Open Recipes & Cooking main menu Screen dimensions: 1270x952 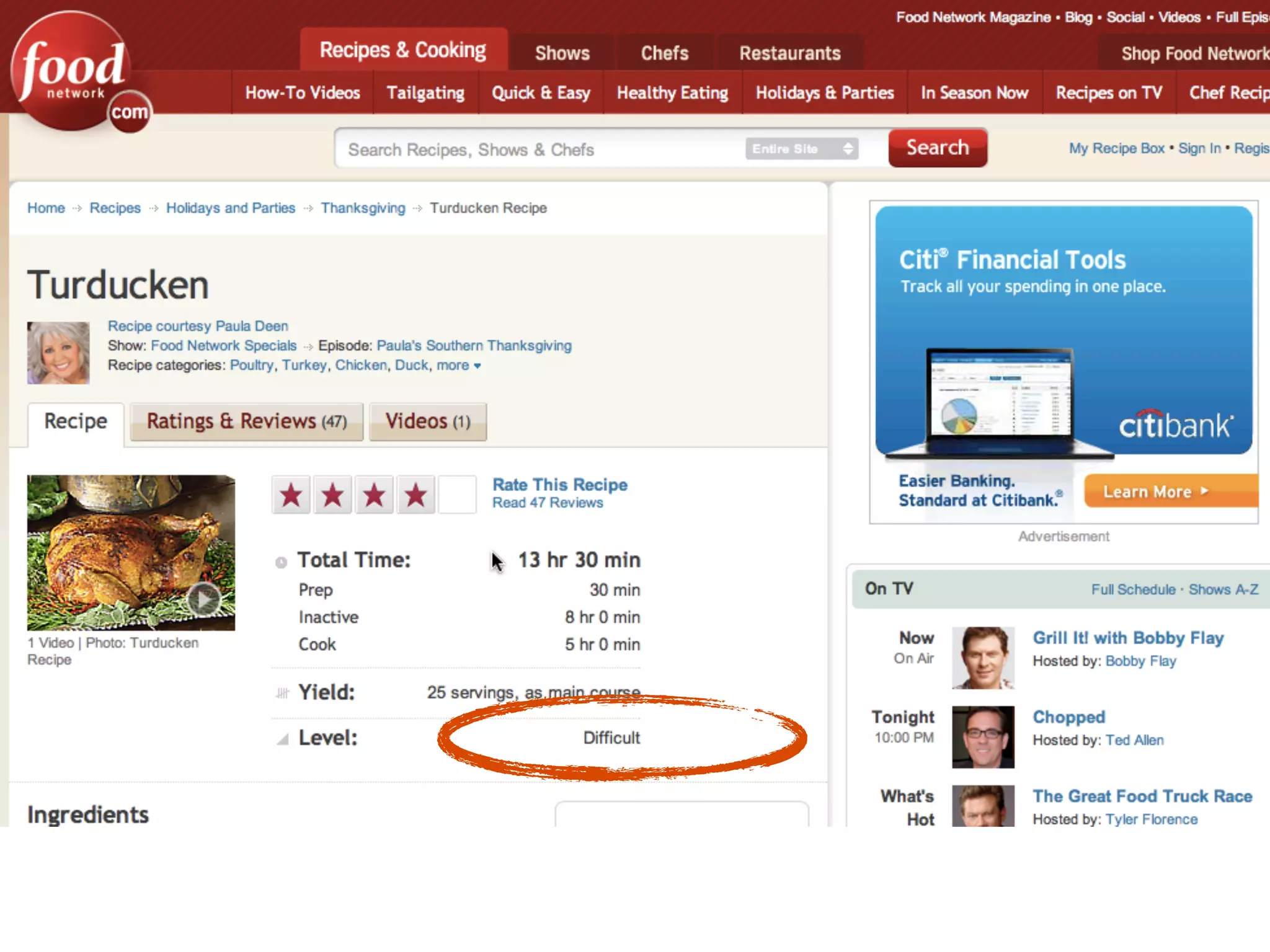(403, 50)
